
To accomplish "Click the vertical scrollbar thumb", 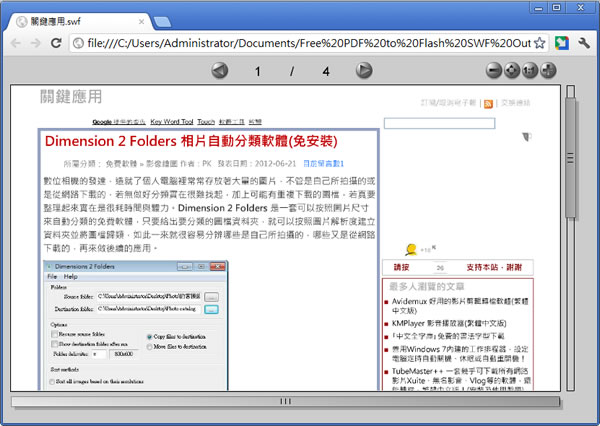I will click(571, 158).
